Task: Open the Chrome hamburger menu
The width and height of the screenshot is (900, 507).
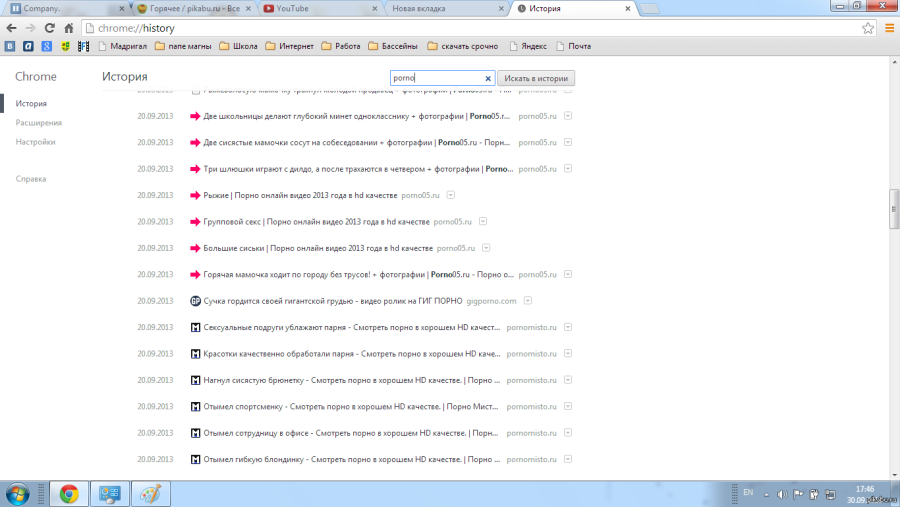Action: coord(889,28)
